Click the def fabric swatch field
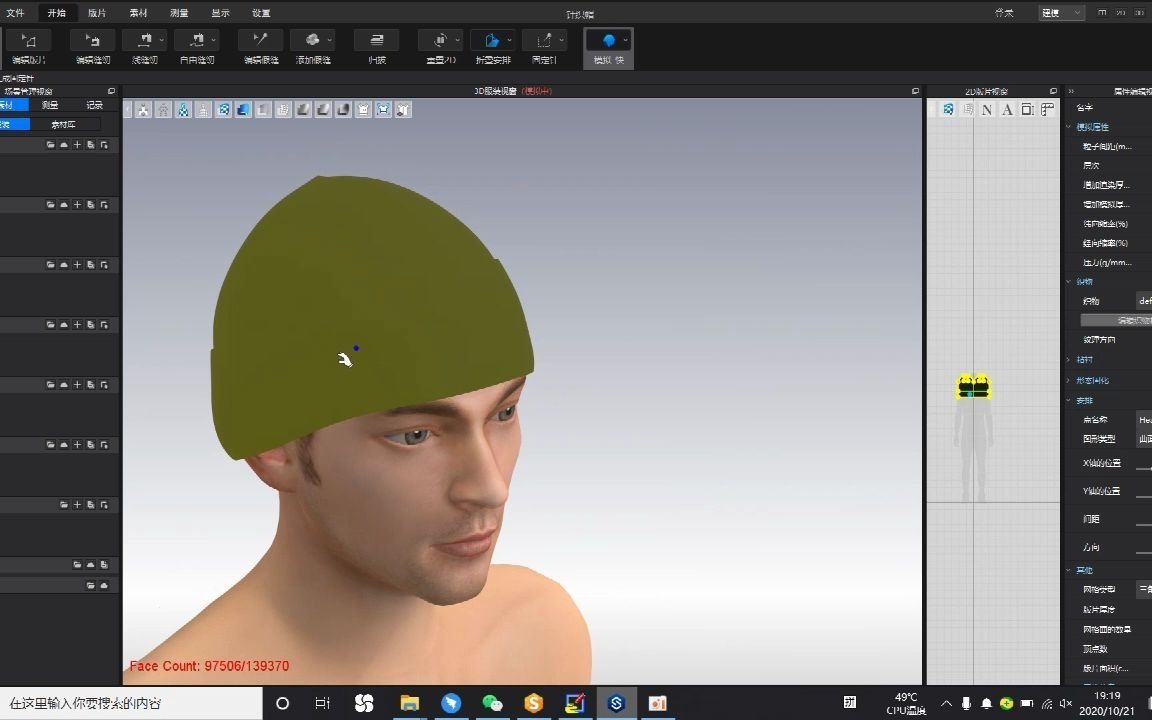The width and height of the screenshot is (1152, 720). pos(1144,301)
